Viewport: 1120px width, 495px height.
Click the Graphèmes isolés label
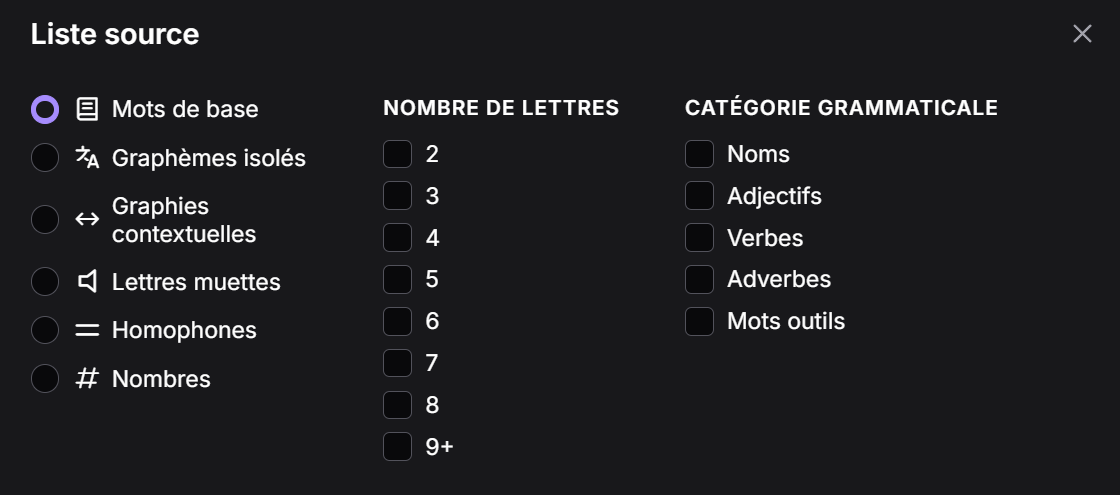(209, 158)
